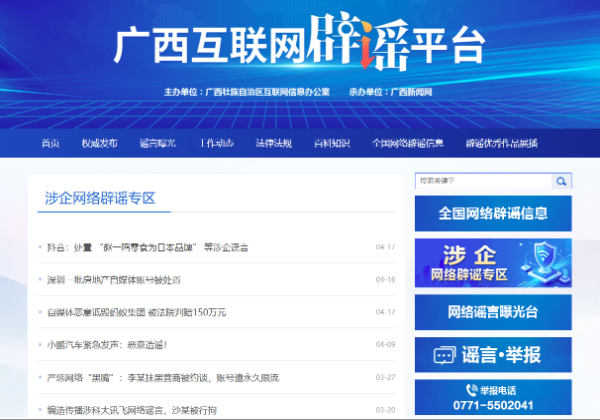
Task: Click inside the keyword search field
Action: (482, 181)
